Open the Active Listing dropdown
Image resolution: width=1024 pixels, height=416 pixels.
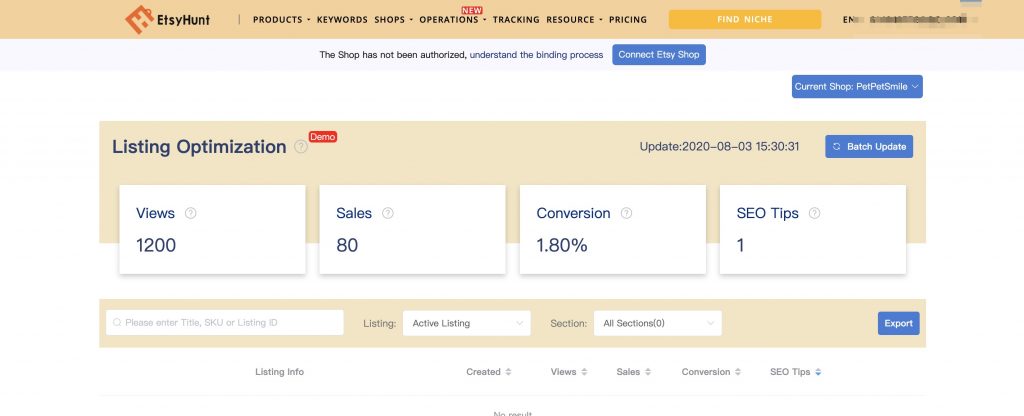467,323
